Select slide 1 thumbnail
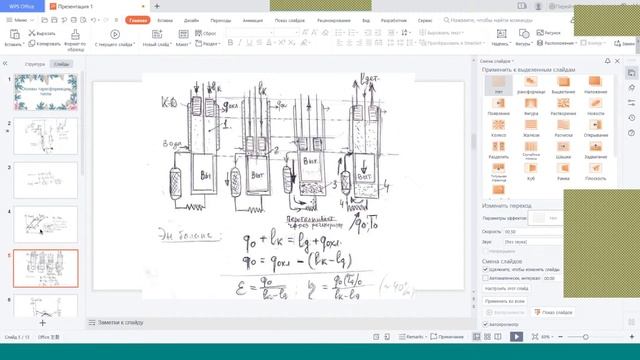640x360 pixels. coord(46,92)
